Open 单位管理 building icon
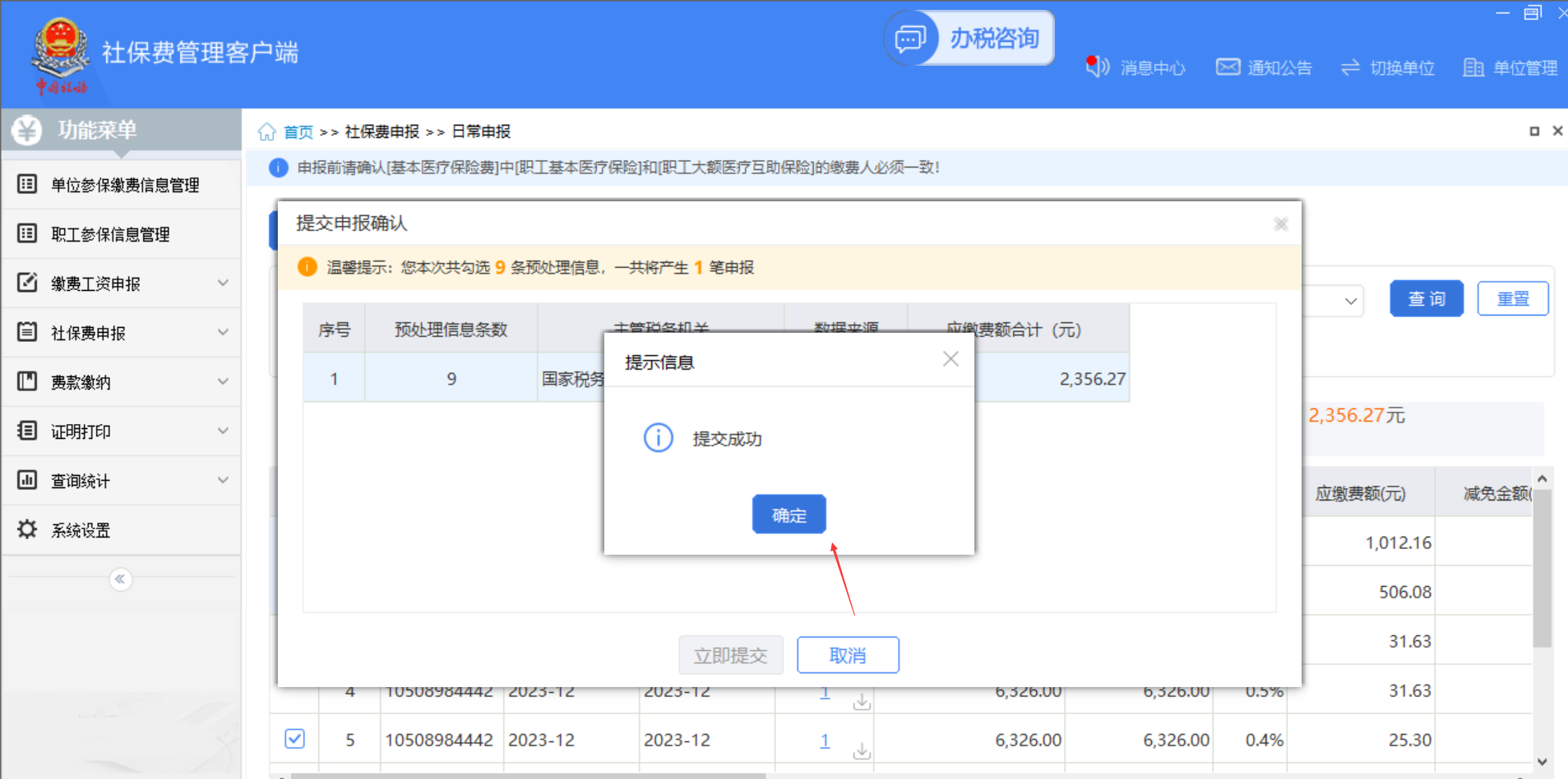1568x779 pixels. click(x=1473, y=67)
